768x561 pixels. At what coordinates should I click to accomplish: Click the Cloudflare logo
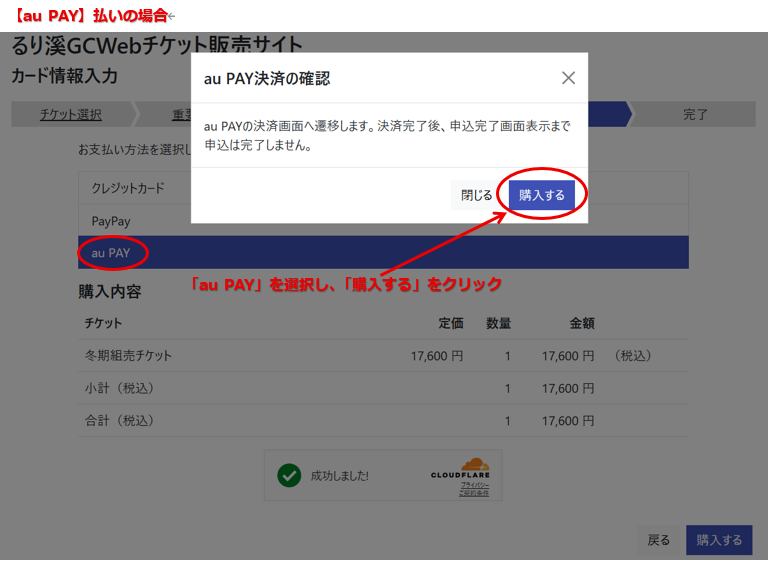coord(460,468)
